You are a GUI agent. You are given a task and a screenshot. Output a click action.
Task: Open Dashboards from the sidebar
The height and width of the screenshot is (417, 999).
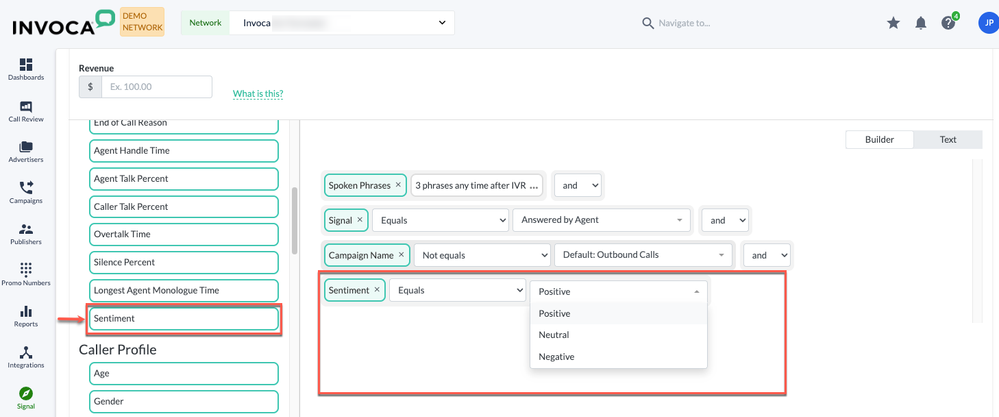click(26, 70)
